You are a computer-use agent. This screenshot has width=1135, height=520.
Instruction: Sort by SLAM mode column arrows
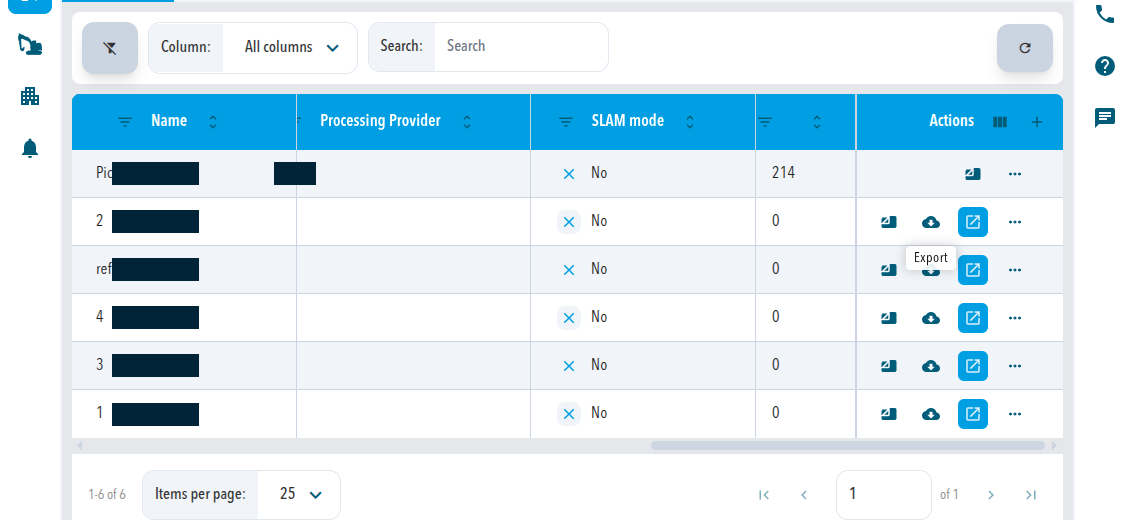point(690,122)
